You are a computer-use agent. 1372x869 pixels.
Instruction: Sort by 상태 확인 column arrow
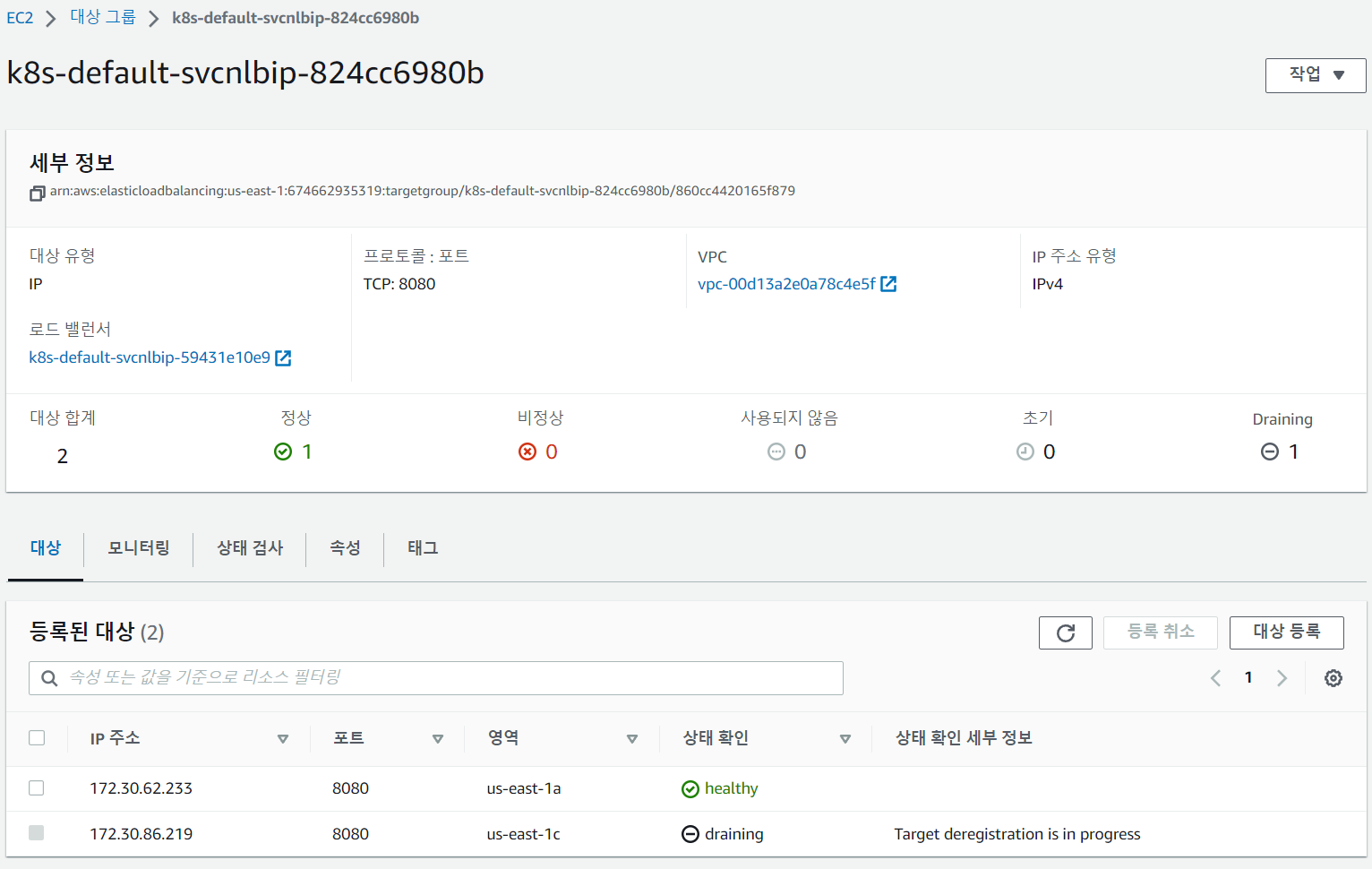pyautogui.click(x=845, y=739)
